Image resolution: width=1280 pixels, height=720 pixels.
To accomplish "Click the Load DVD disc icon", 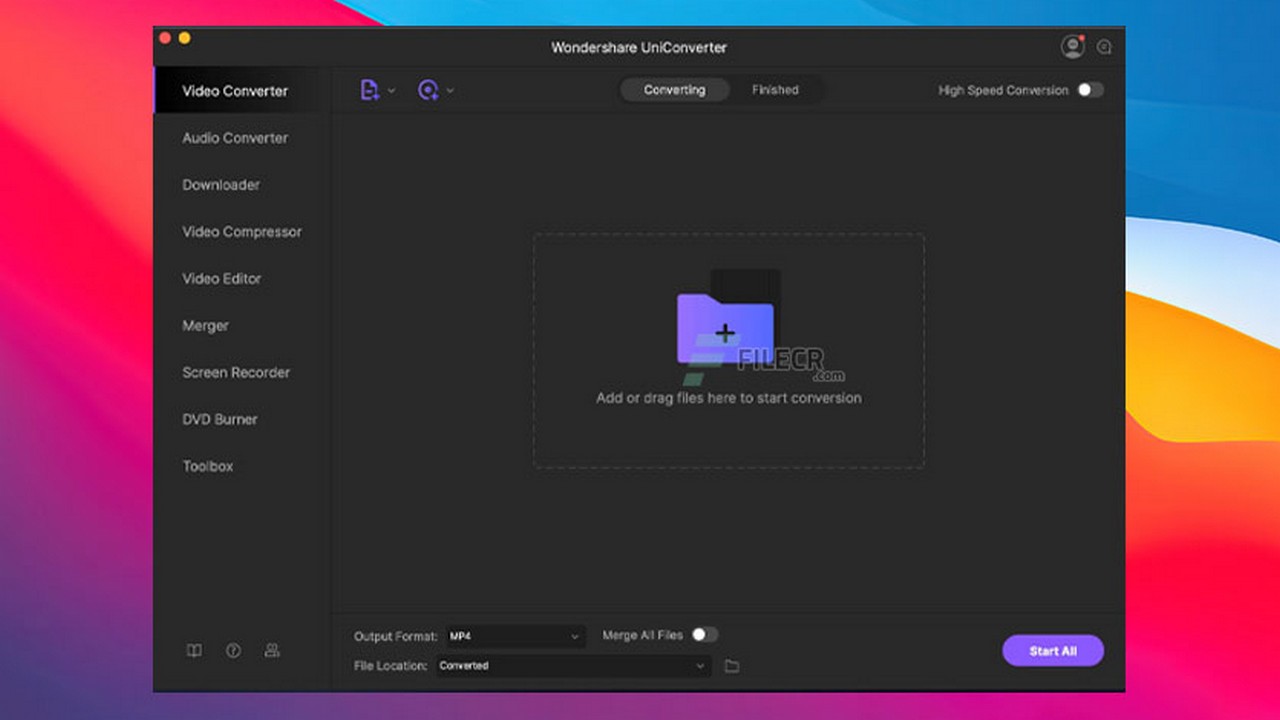I will click(x=428, y=90).
